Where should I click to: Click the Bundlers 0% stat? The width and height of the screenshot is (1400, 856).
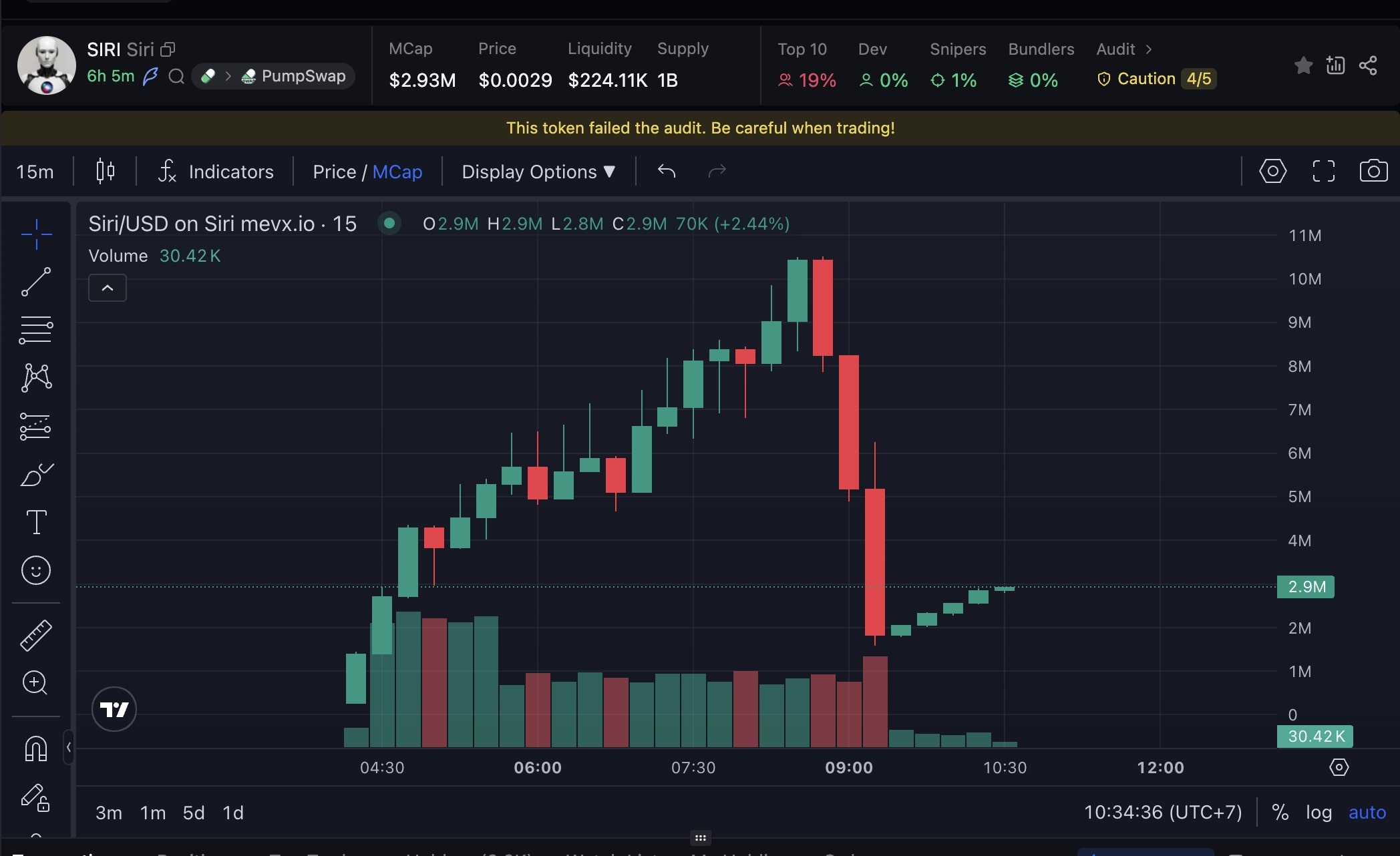tap(1041, 66)
